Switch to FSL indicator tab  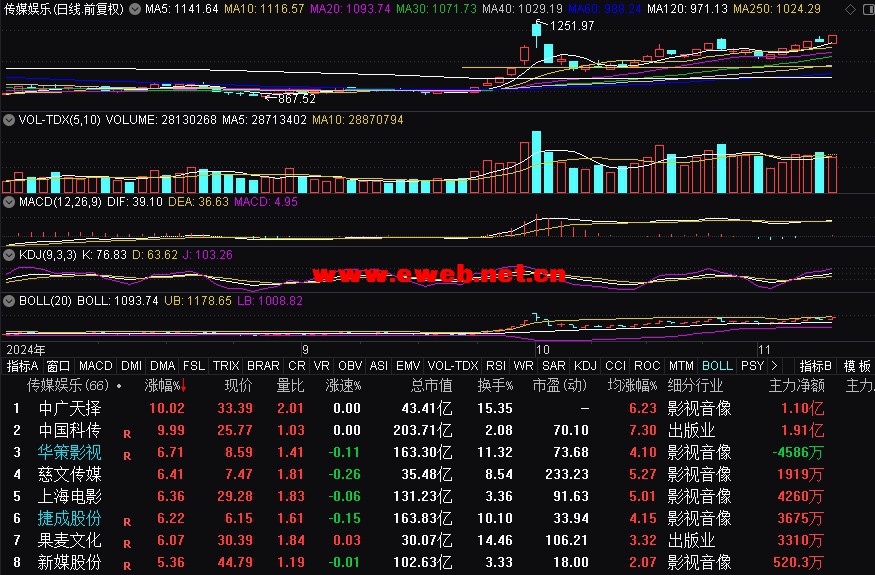(194, 366)
